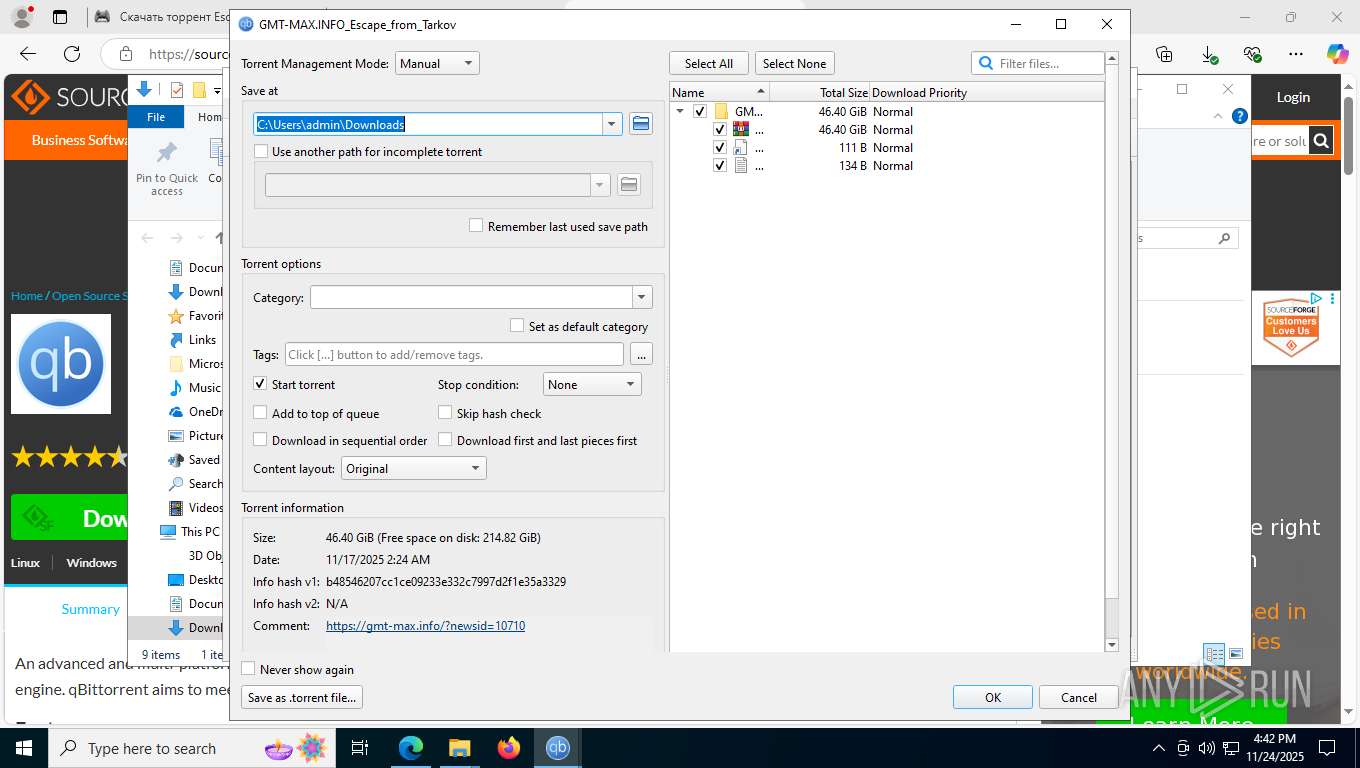Open the notification center icon in the tray
The height and width of the screenshot is (768, 1360).
coord(1327,748)
